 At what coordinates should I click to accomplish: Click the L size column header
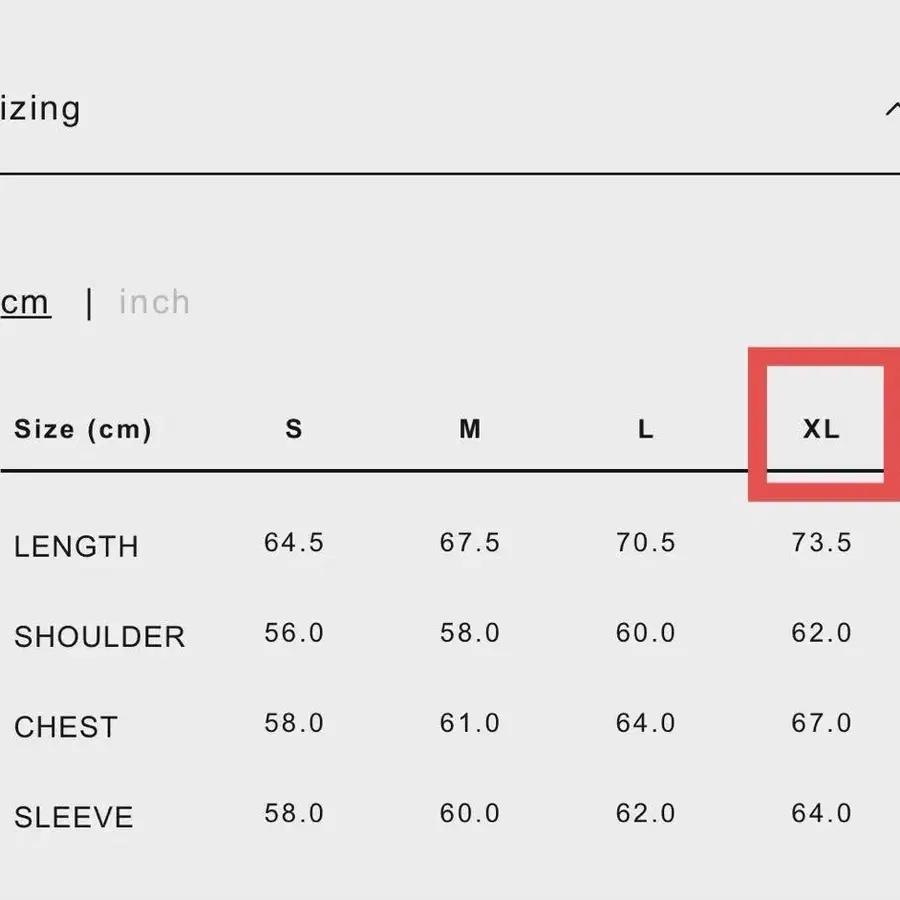click(x=645, y=430)
